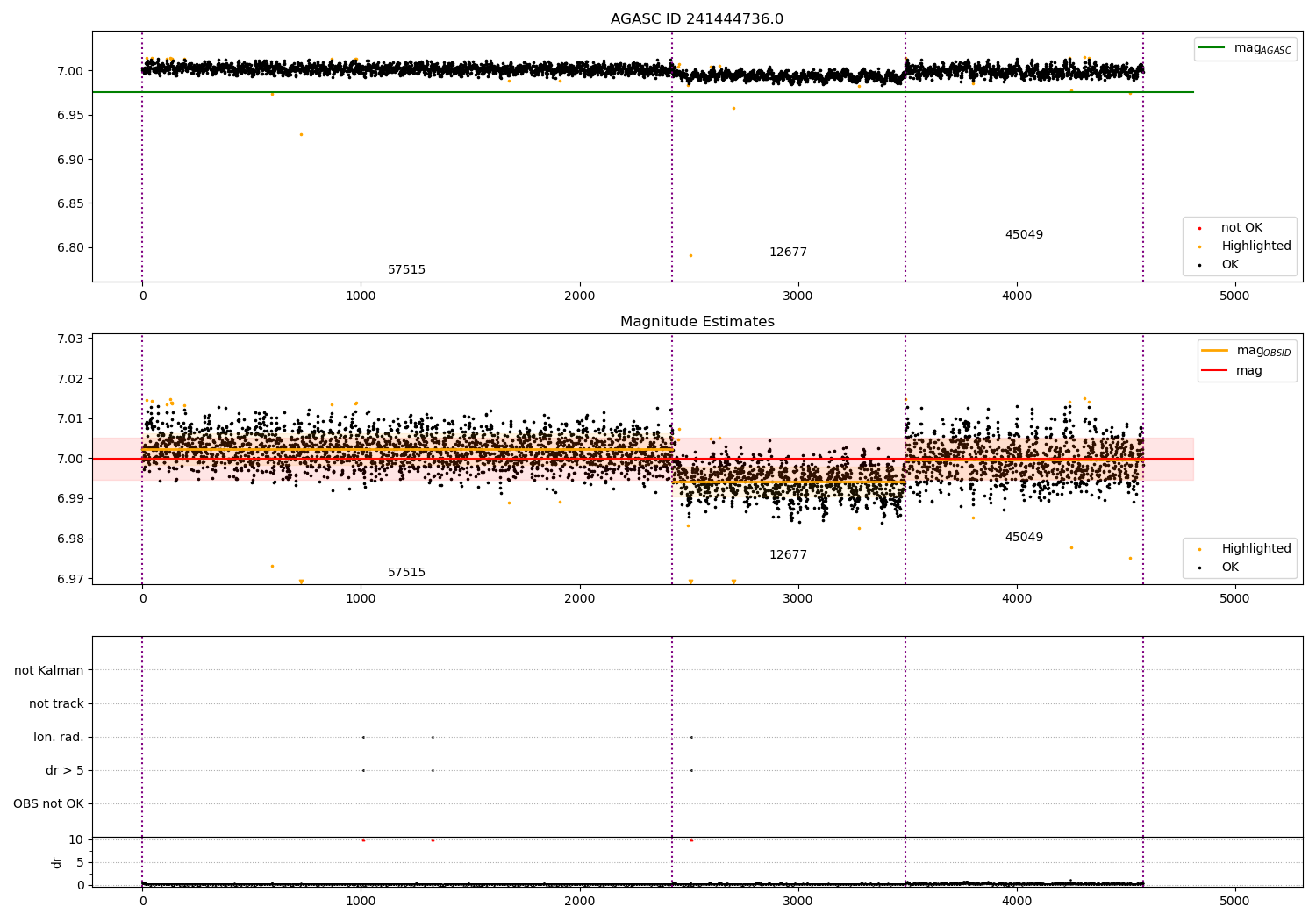Click the orange outlier point near 6.93 in top plot
This screenshot has width=1316, height=921.
301,135
